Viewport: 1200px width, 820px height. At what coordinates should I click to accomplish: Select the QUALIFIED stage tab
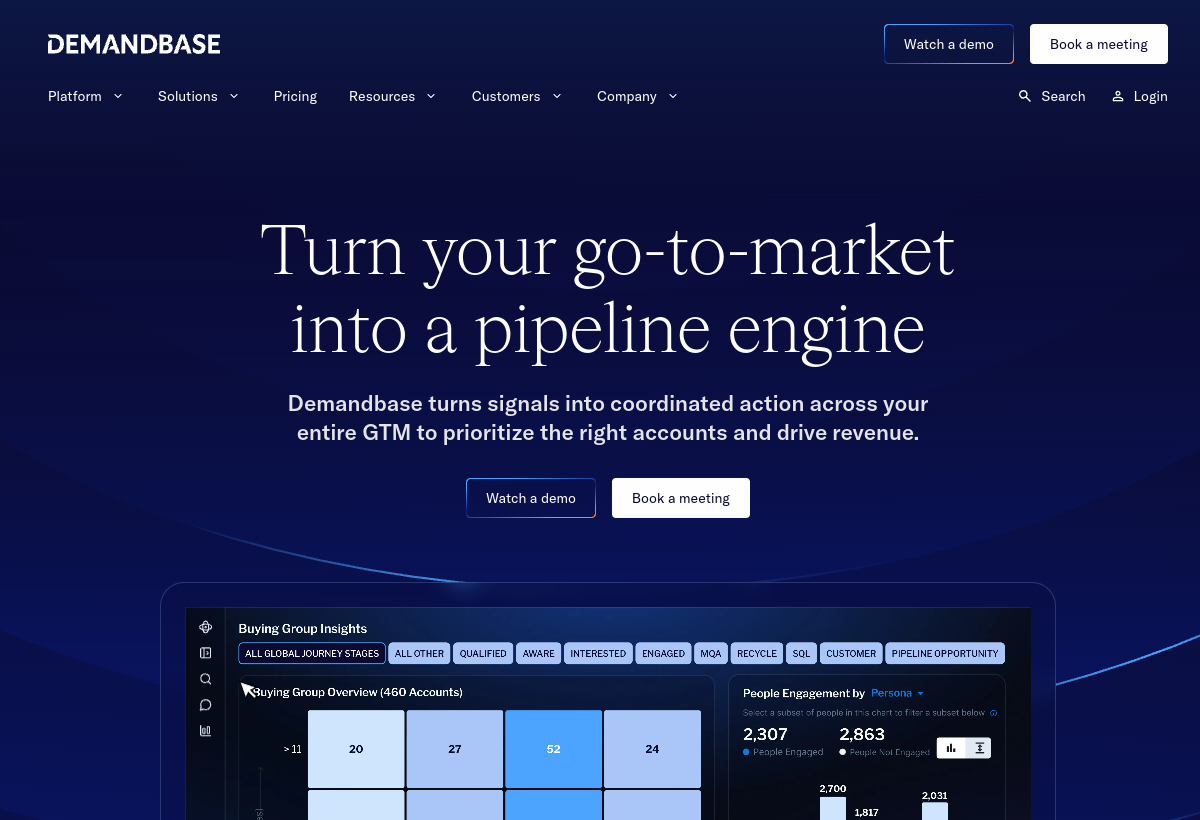(x=483, y=653)
